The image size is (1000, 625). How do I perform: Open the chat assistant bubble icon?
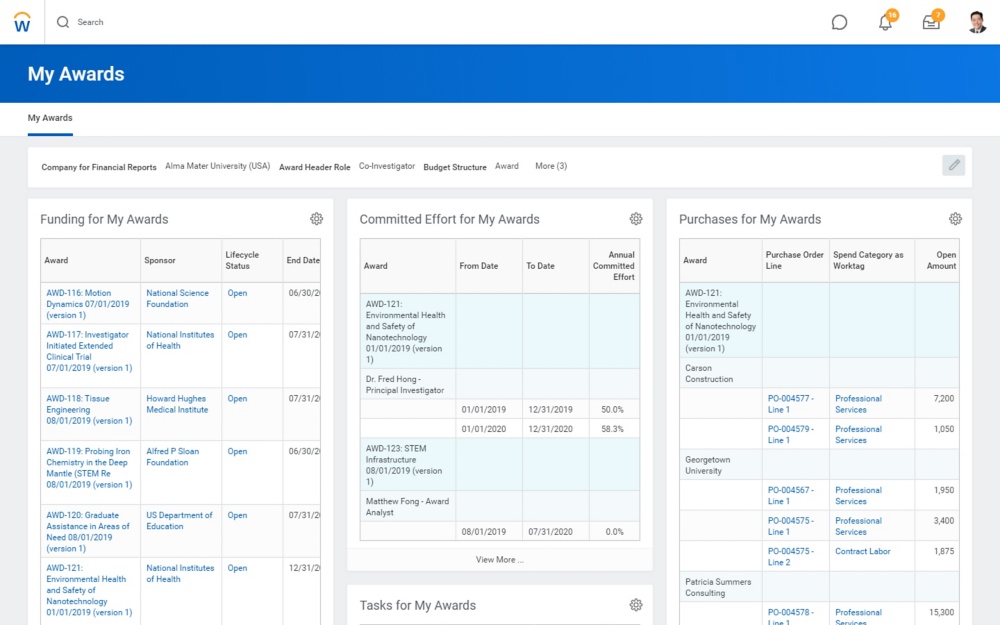pyautogui.click(x=839, y=22)
